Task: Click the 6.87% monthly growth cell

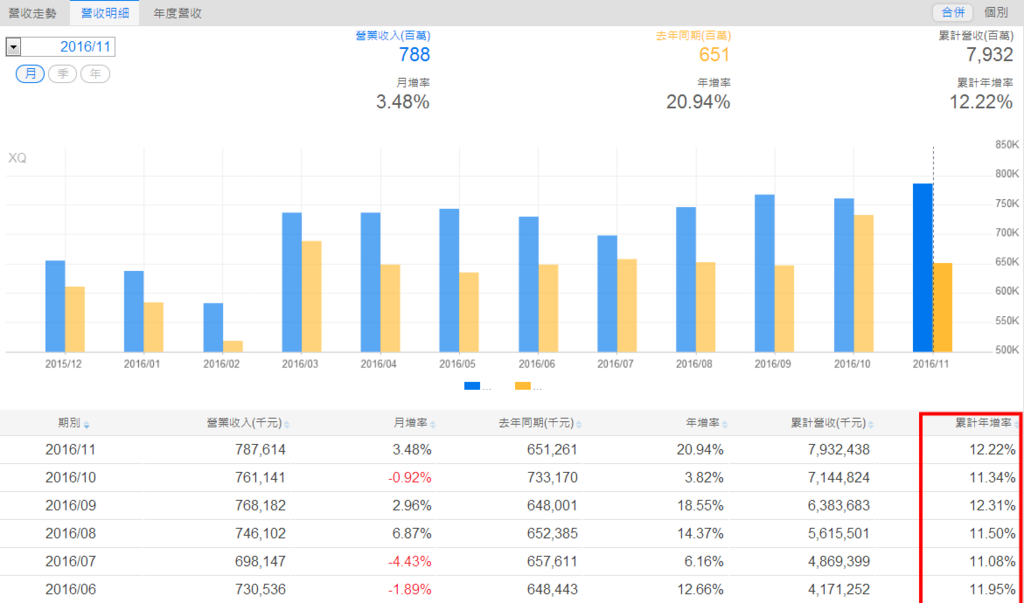Action: coord(412,534)
